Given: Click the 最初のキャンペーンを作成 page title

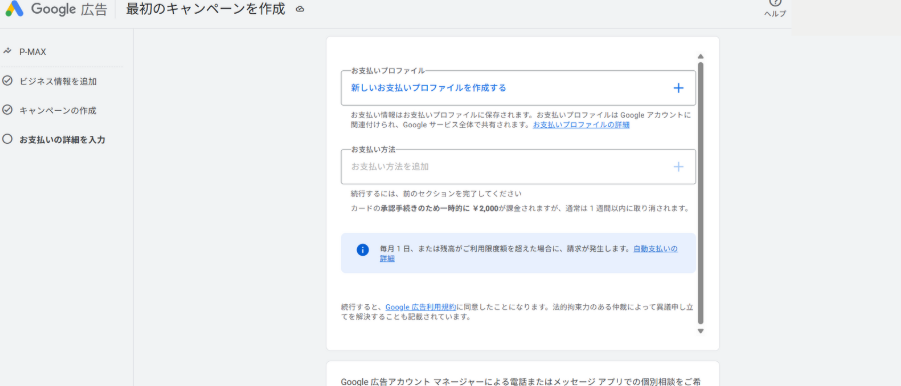Looking at the screenshot, I should [x=205, y=9].
